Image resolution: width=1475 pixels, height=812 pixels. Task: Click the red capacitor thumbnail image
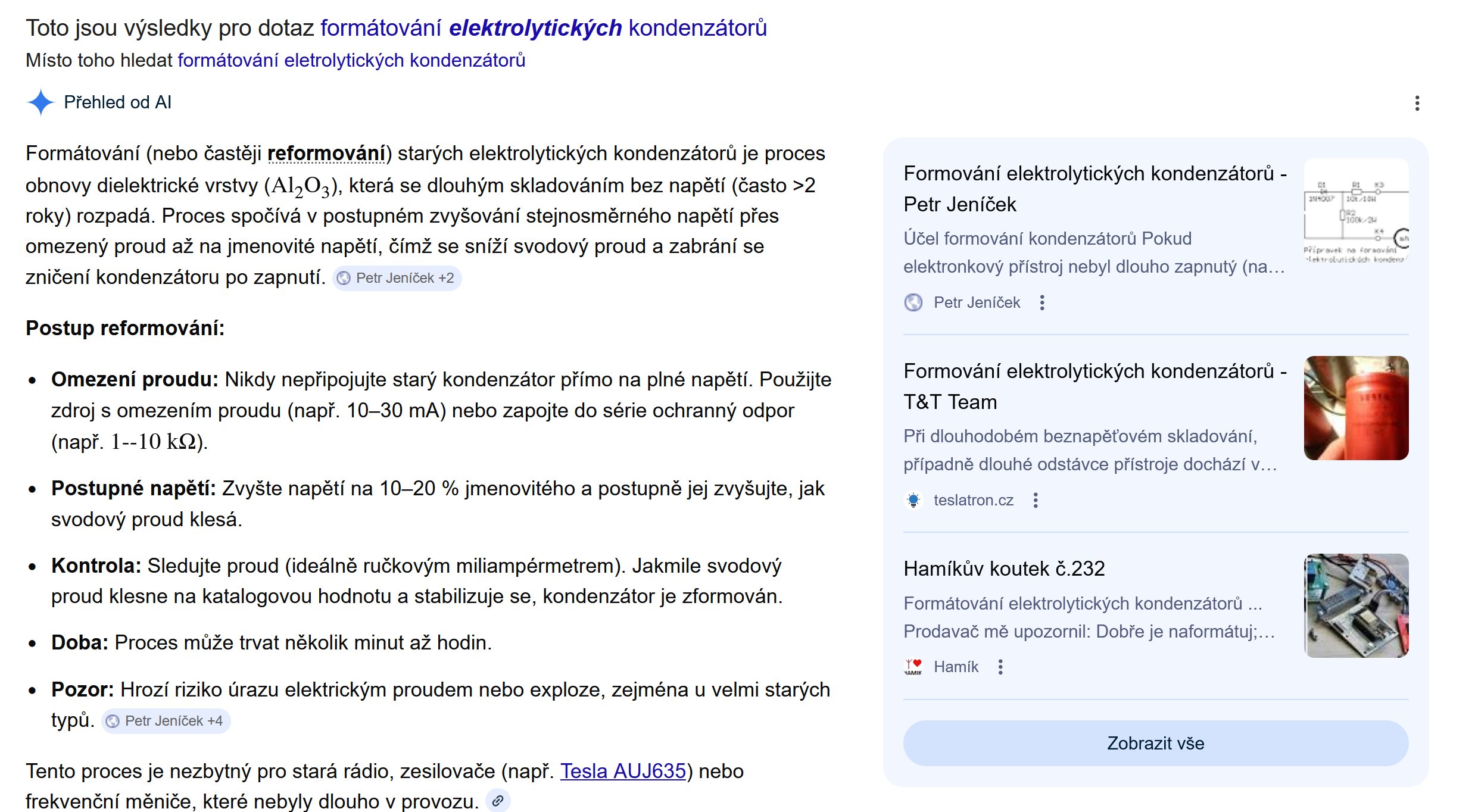1355,408
